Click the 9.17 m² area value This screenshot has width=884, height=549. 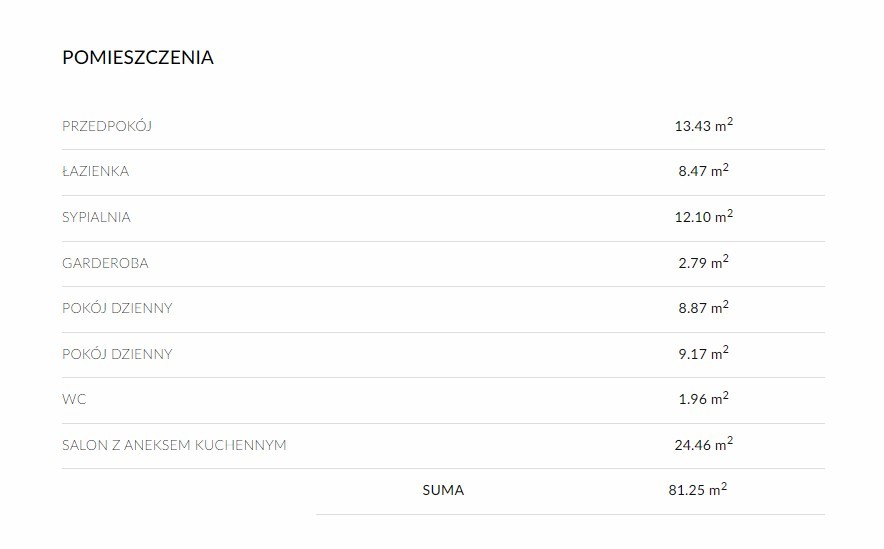pos(704,353)
